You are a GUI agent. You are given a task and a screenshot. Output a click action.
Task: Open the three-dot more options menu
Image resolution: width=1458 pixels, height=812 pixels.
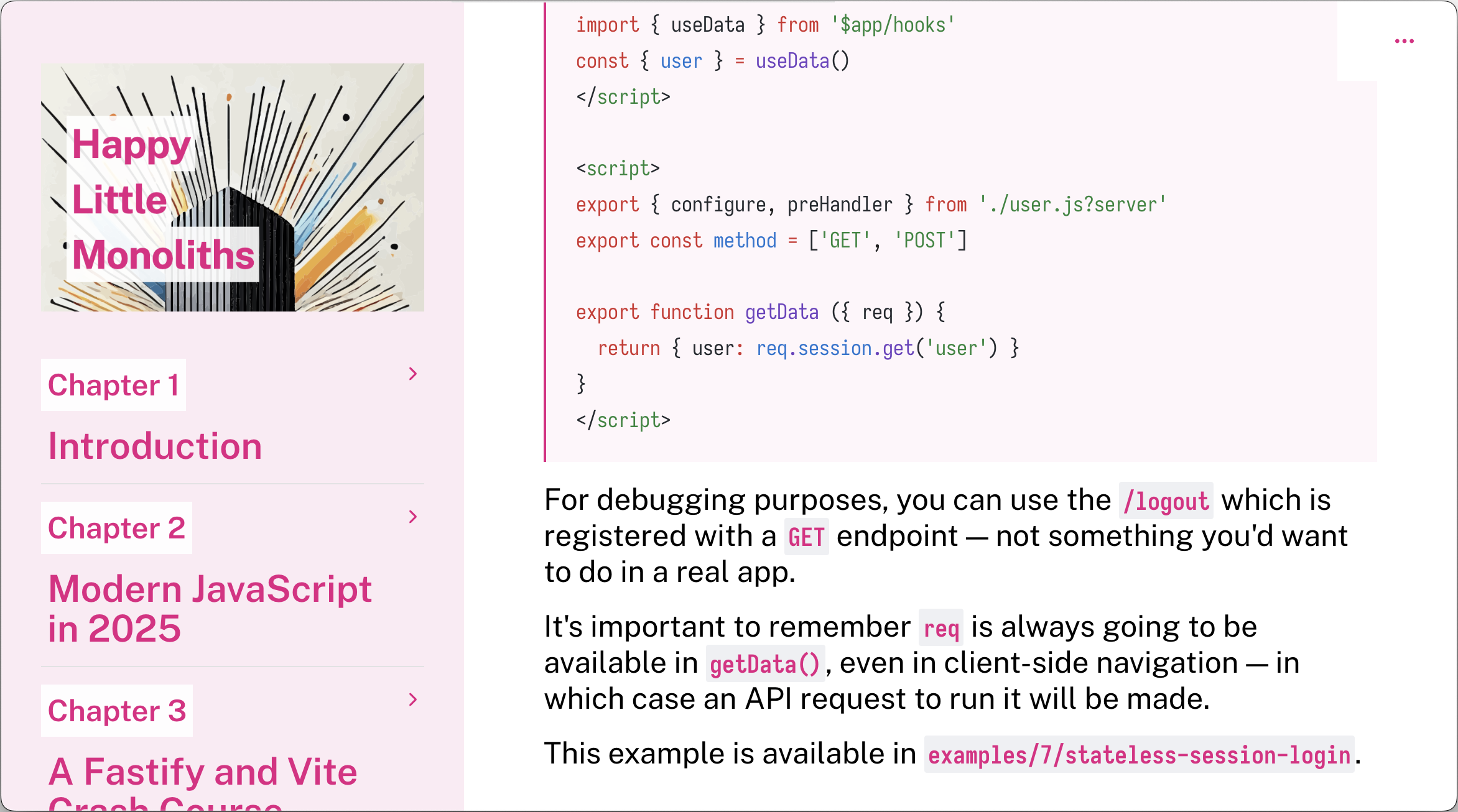tap(1404, 41)
